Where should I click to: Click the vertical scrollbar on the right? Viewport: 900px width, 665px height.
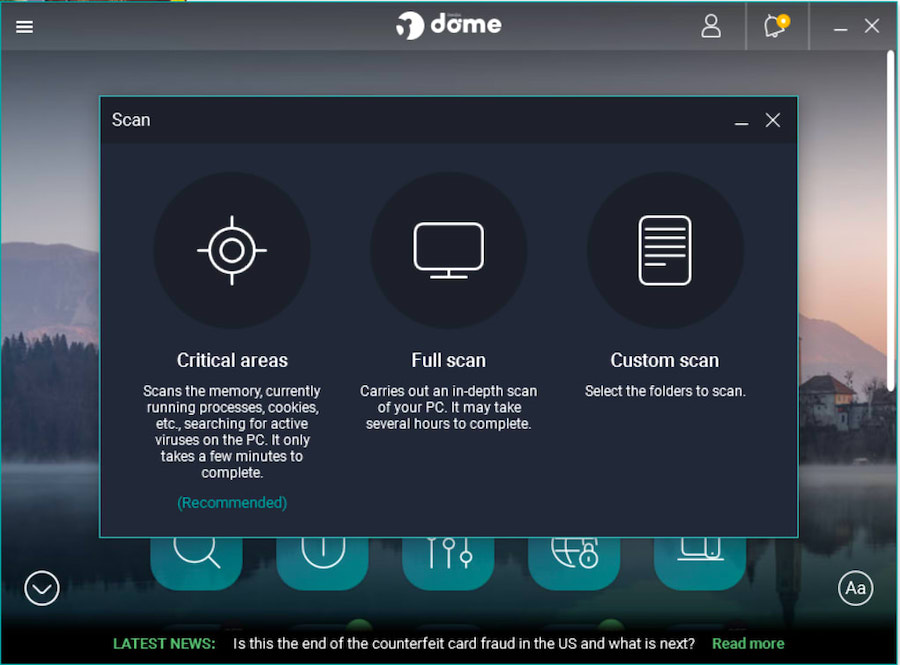click(x=891, y=221)
